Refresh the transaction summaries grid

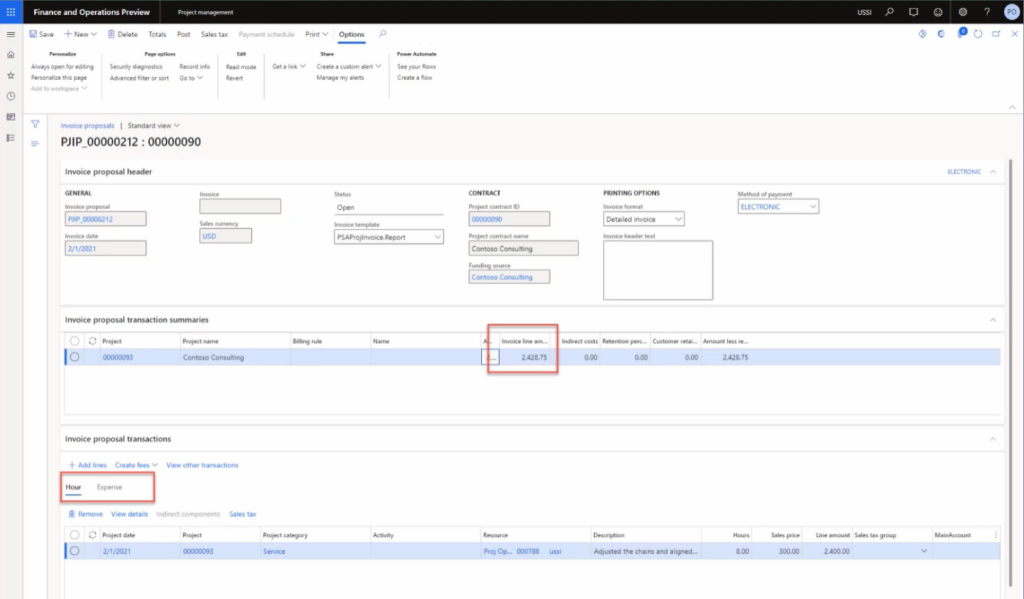click(x=92, y=341)
